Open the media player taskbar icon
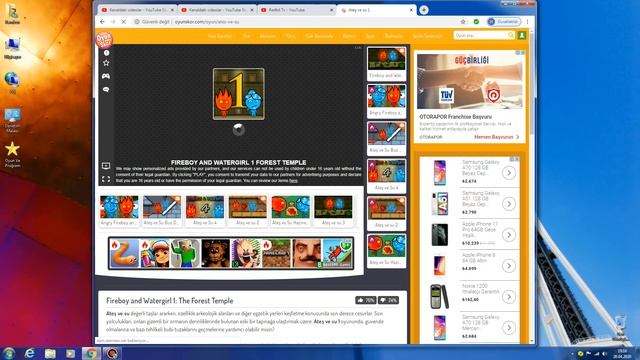The width and height of the screenshot is (640, 360). (x=70, y=353)
